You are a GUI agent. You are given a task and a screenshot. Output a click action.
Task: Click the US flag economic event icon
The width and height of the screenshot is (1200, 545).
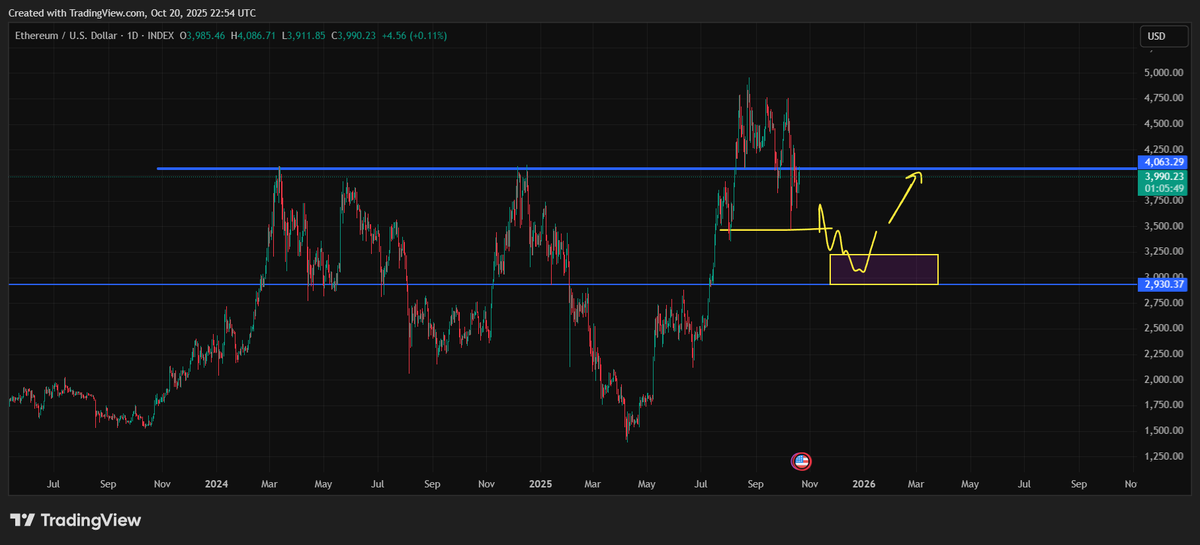tap(801, 461)
